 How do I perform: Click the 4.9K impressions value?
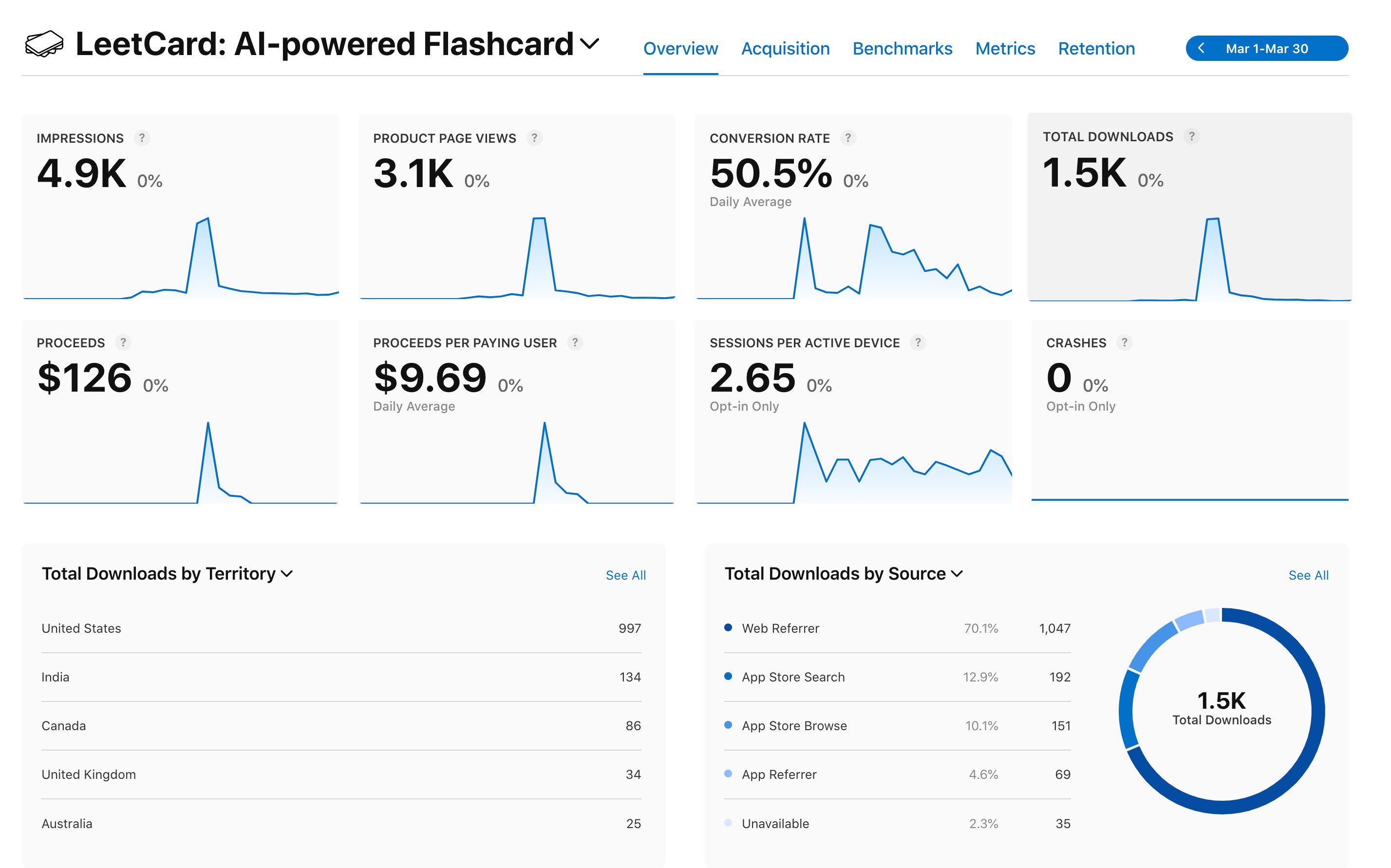pyautogui.click(x=81, y=173)
